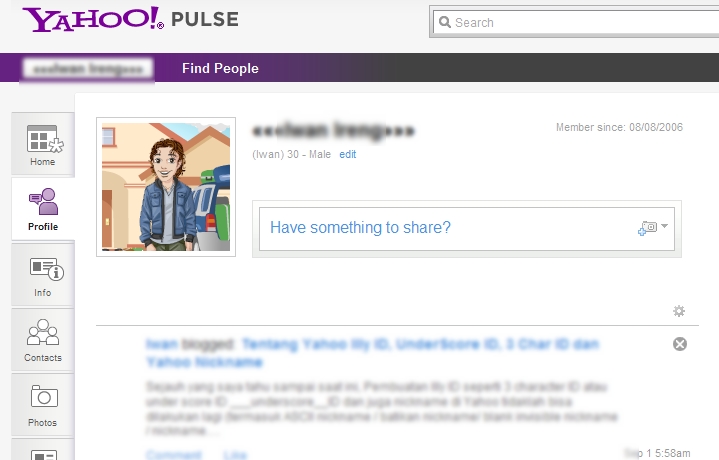The image size is (719, 460).
Task: Focus the Search input field
Action: click(575, 22)
